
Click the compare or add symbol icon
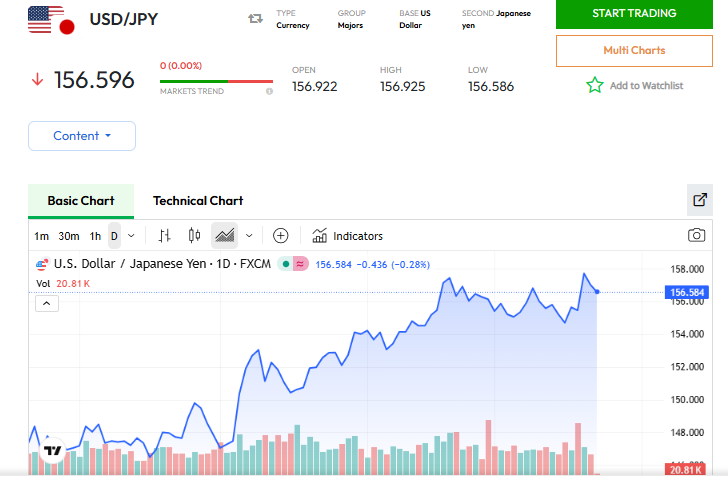[x=281, y=236]
